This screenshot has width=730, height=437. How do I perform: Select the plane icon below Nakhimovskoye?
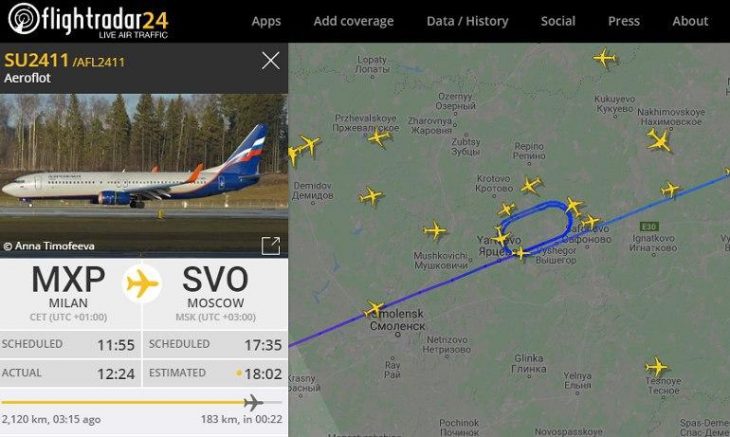pos(659,141)
